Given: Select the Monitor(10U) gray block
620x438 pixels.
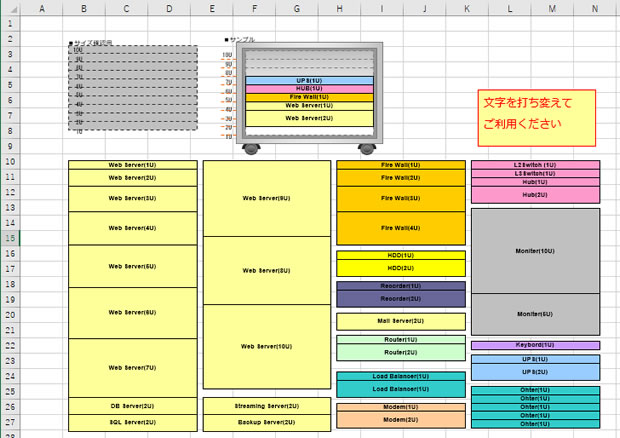Looking at the screenshot, I should coord(535,250).
